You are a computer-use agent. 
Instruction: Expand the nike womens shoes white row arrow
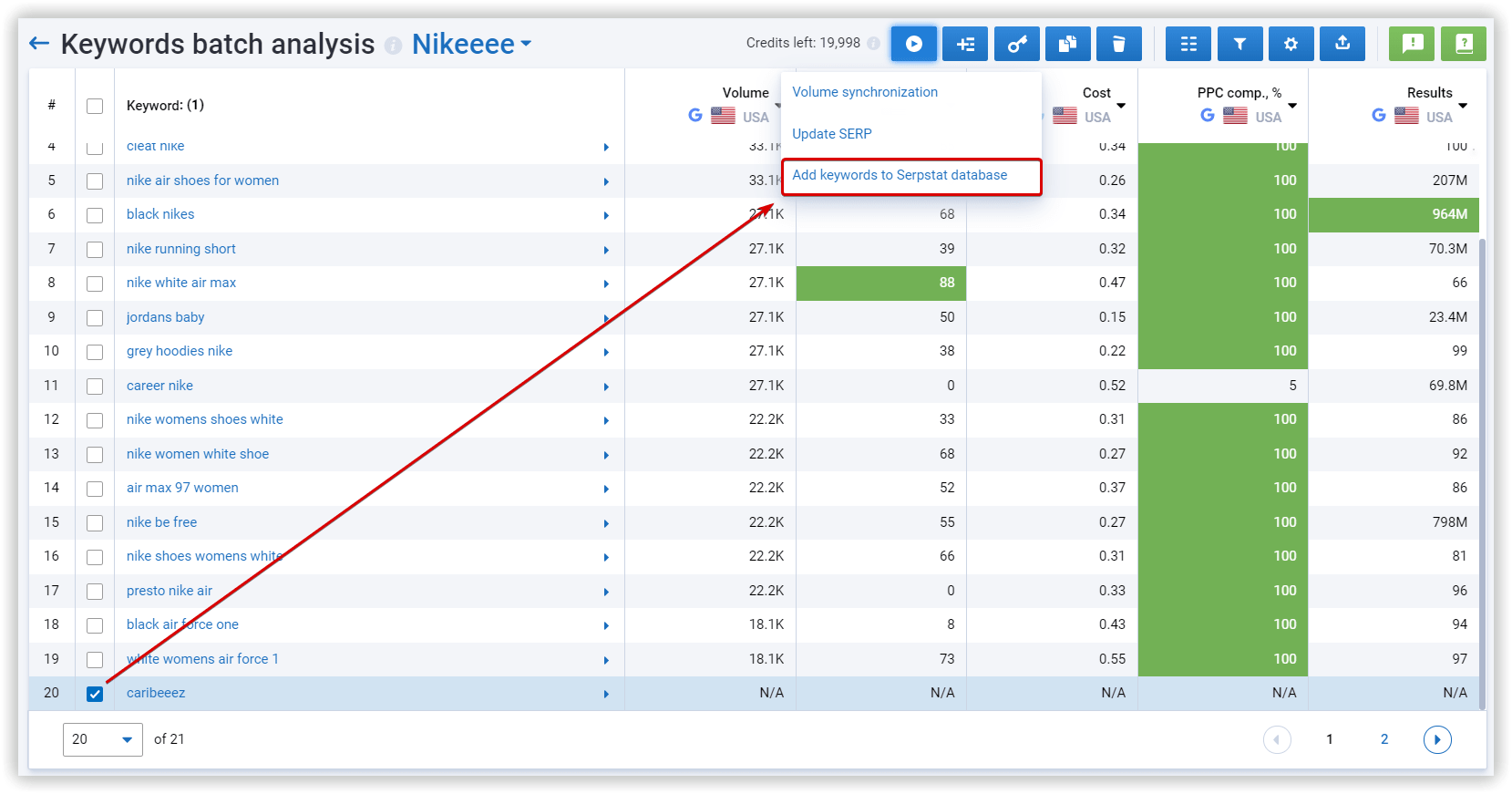[606, 420]
